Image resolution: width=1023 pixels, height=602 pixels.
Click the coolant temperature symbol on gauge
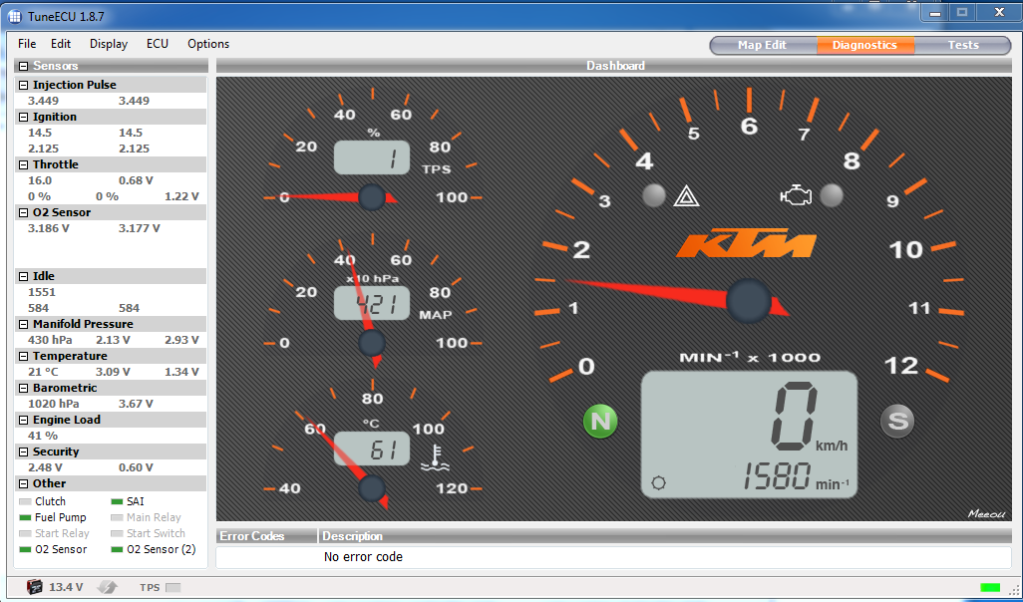(434, 456)
